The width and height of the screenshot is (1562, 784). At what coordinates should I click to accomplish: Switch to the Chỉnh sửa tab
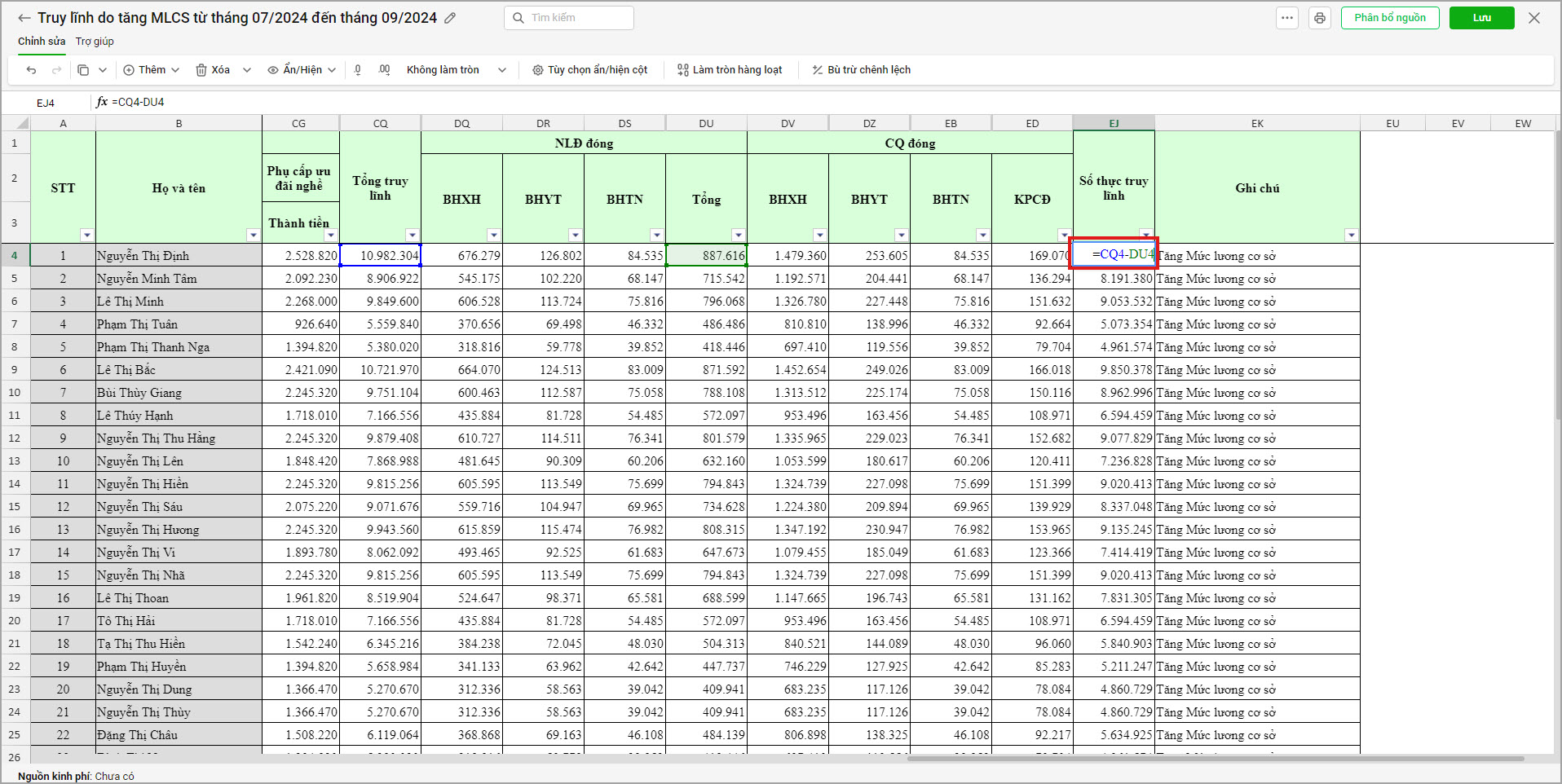pyautogui.click(x=42, y=42)
